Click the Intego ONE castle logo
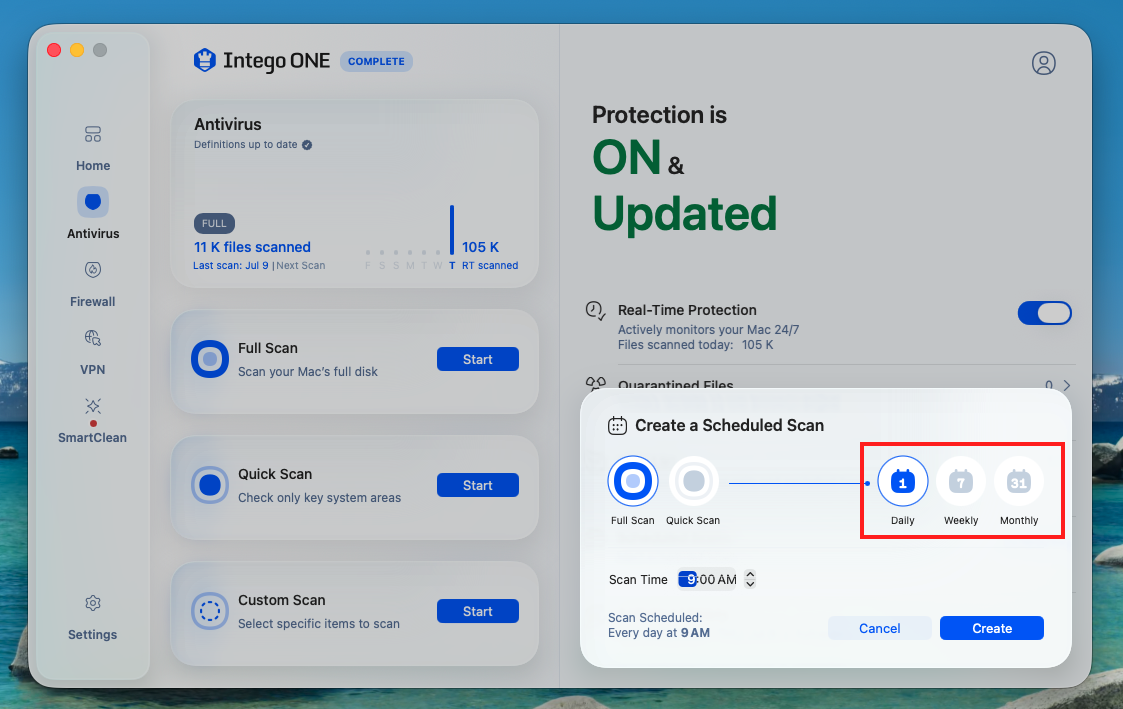The height and width of the screenshot is (709, 1123). 205,60
